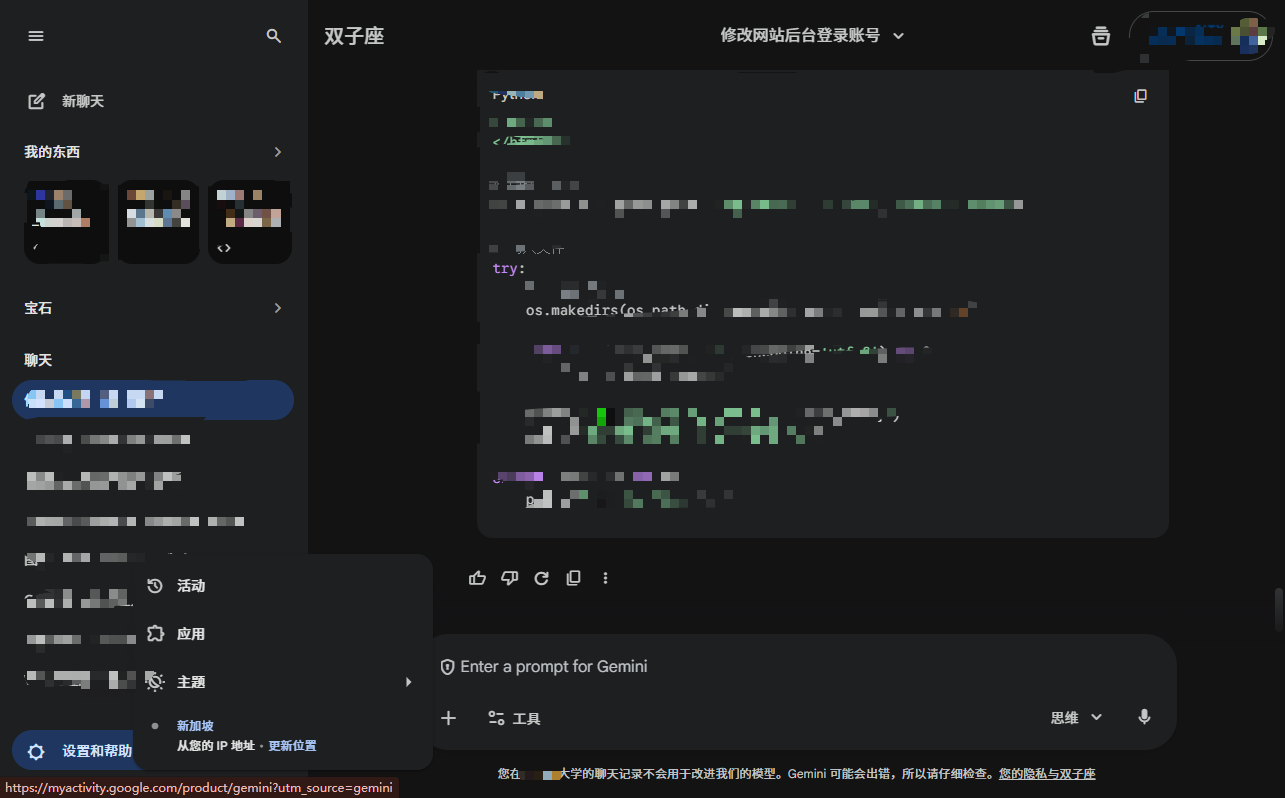Open the hamburger main menu

(36, 36)
